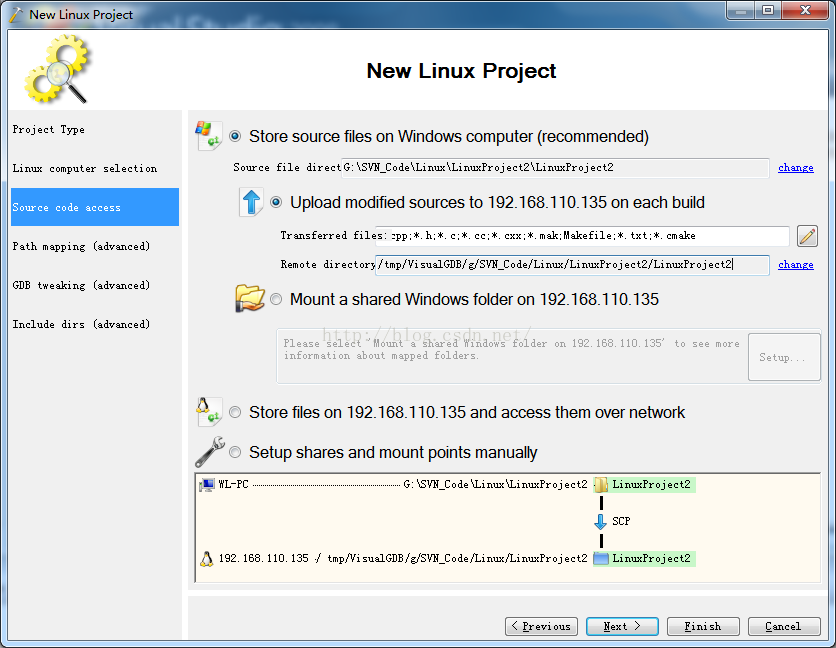Viewport: 836px width, 648px height.
Task: Click the blue upload arrow icon
Action: [251, 202]
